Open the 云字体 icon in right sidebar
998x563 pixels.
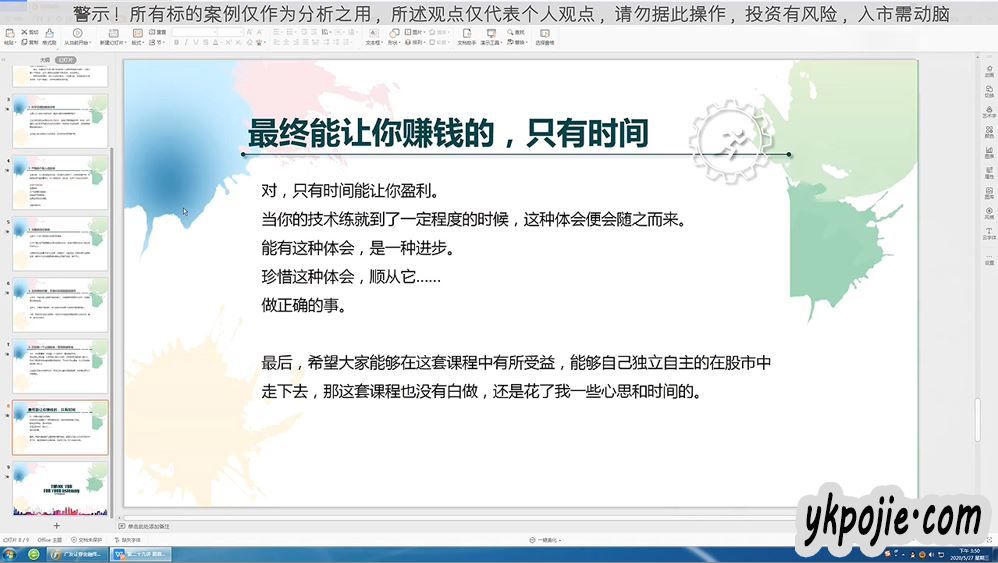tap(989, 233)
